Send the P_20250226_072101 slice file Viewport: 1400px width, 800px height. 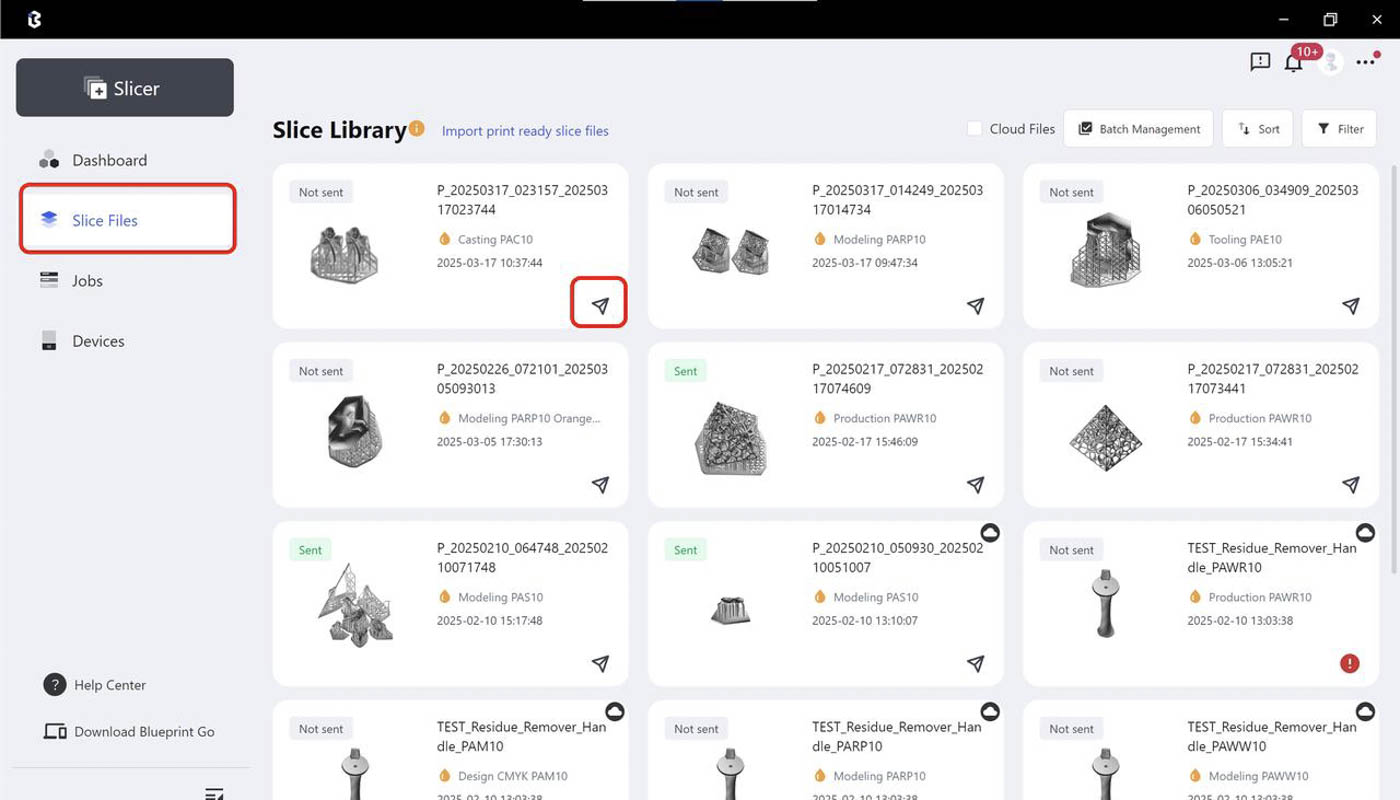600,485
